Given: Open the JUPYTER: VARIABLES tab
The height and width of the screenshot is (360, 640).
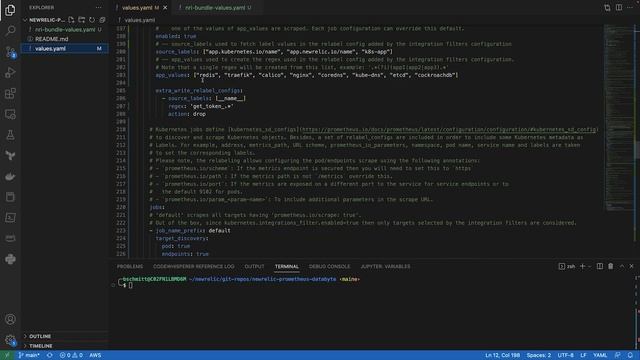Looking at the screenshot, I should [x=385, y=266].
